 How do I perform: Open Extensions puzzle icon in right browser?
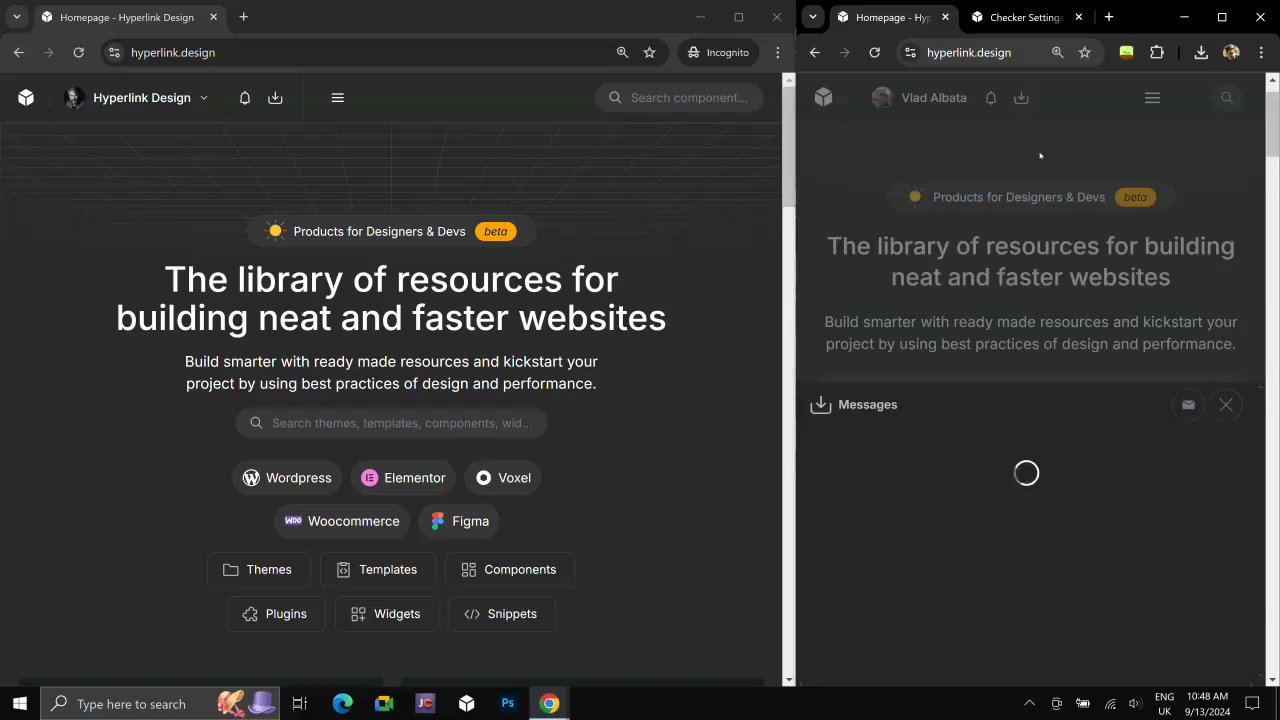tap(1157, 53)
